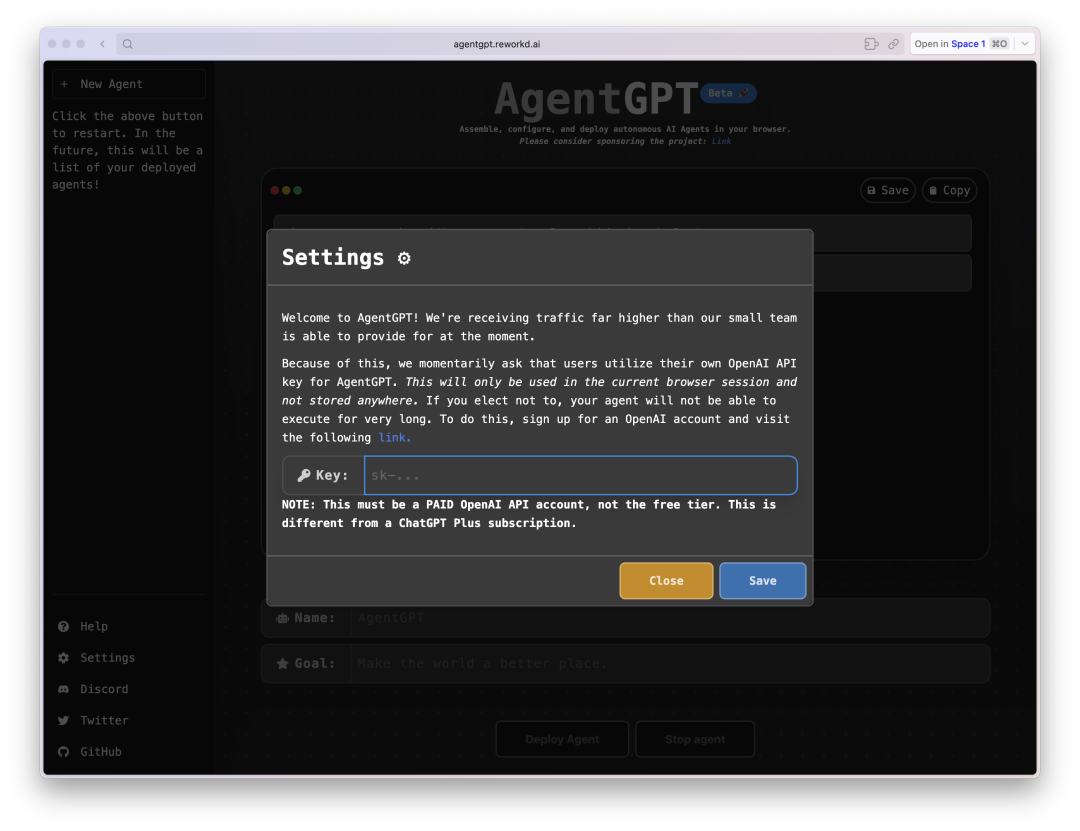
Task: Focus the OpenAI API key input field
Action: pos(580,476)
